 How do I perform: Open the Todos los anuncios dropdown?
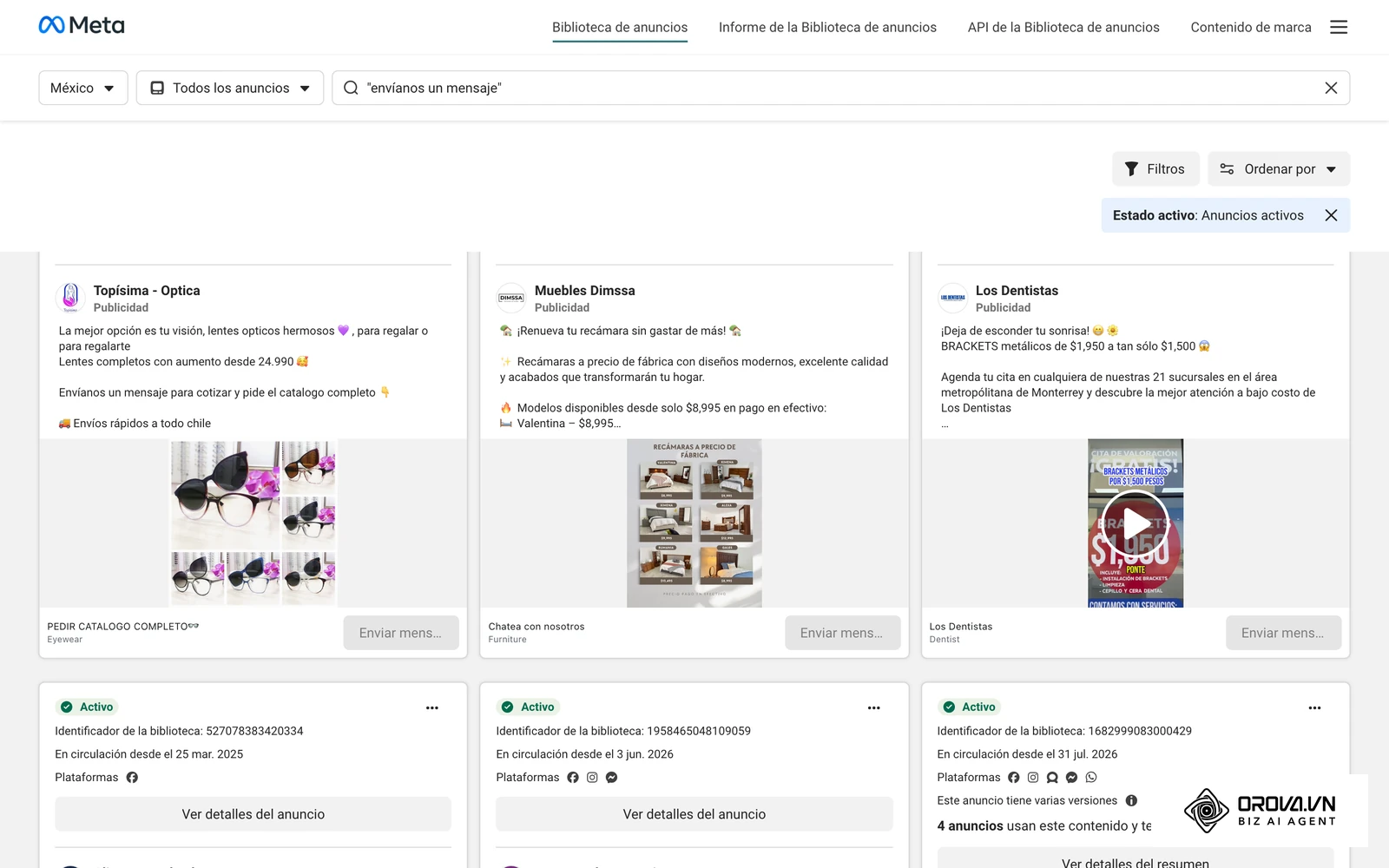[x=230, y=88]
